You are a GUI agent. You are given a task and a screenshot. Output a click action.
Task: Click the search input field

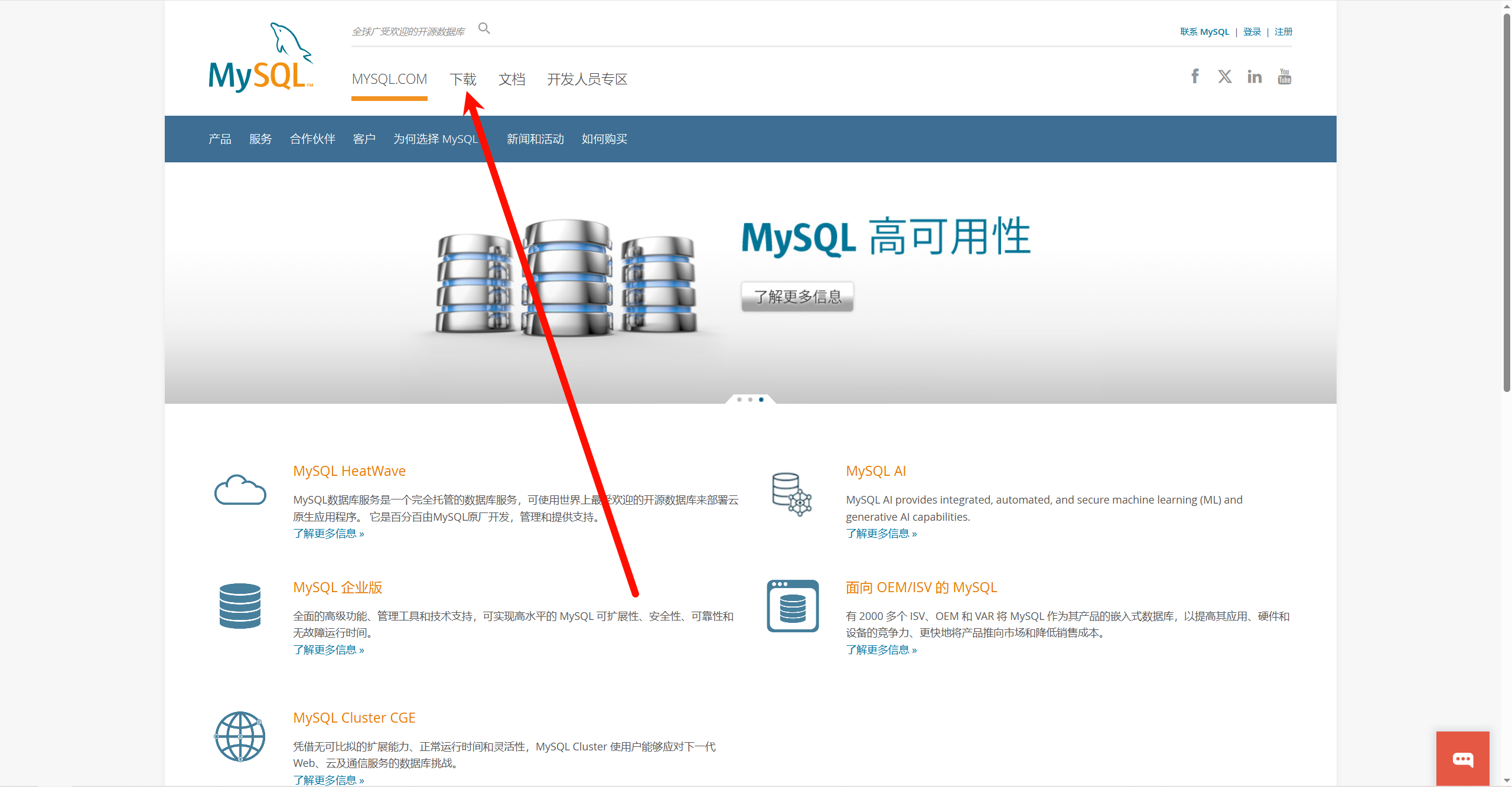409,31
